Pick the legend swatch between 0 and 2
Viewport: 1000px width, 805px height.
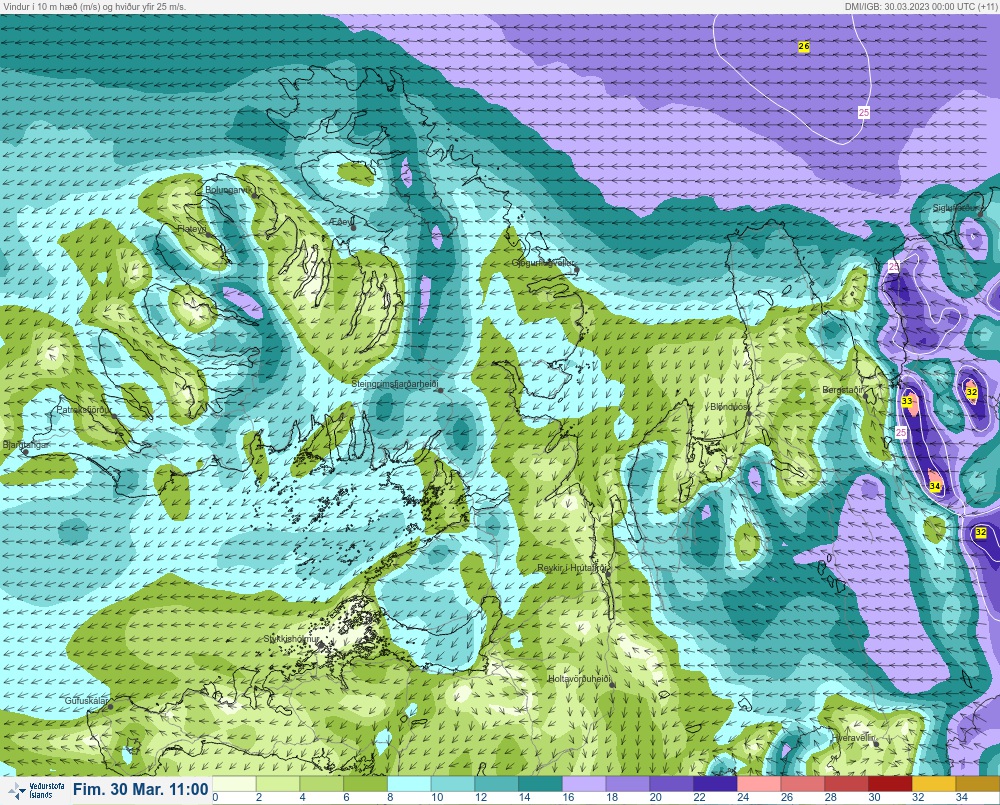234,784
